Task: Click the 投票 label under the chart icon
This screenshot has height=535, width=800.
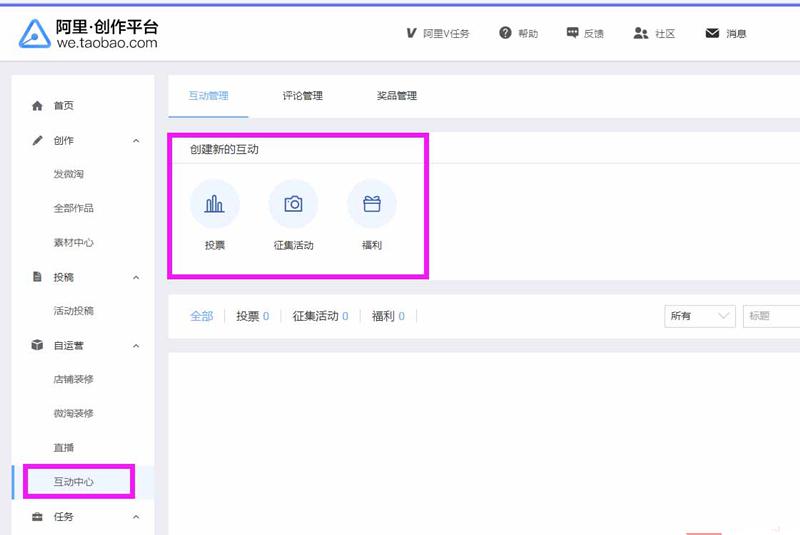Action: tap(214, 245)
